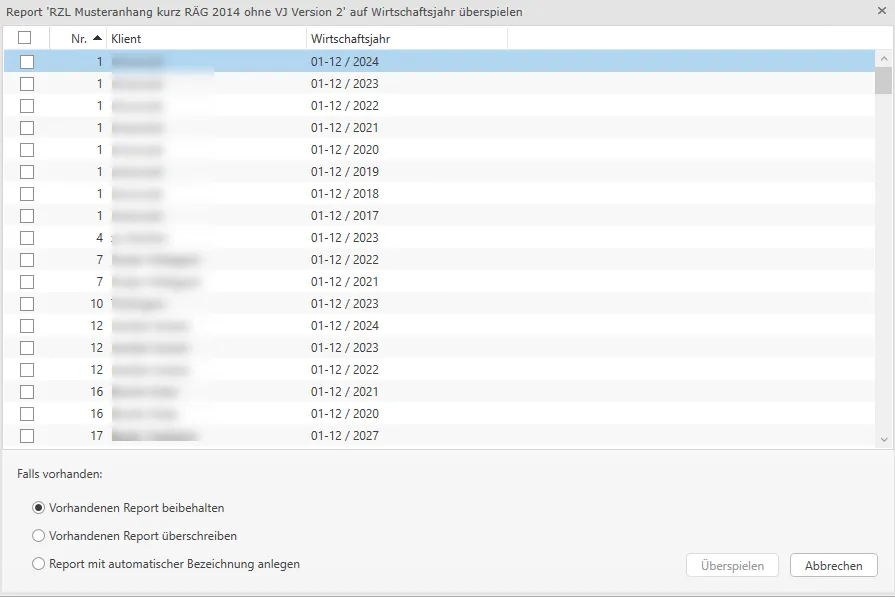Grab the vertical scrollbar thumb
Image resolution: width=895 pixels, height=597 pixels.
pyautogui.click(x=884, y=80)
